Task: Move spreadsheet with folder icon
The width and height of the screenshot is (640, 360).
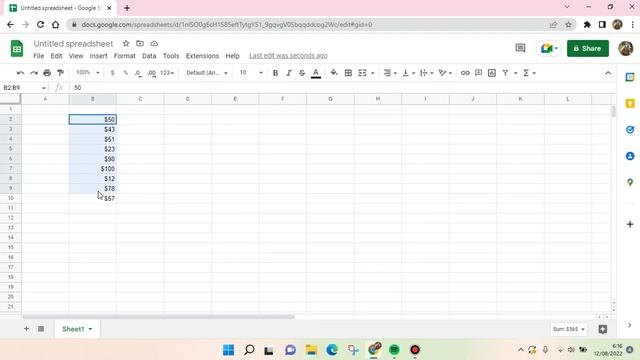Action: click(x=140, y=43)
